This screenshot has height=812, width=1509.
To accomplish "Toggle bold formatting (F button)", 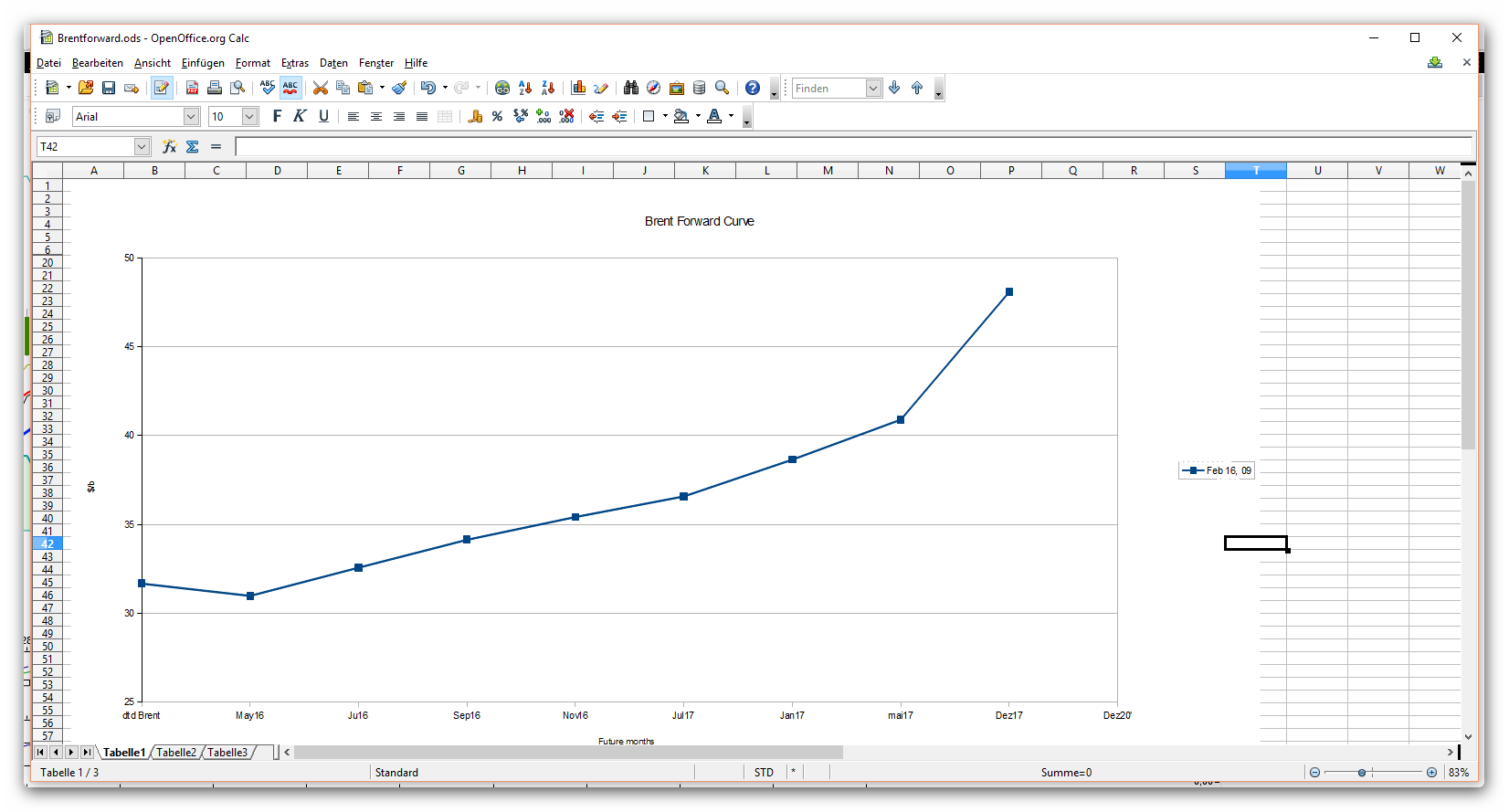I will [277, 116].
